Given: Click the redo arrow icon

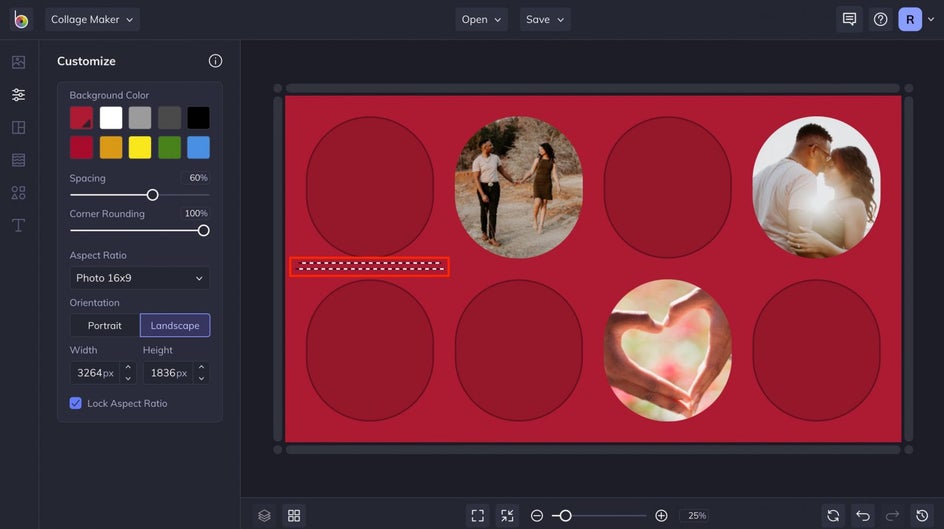Looking at the screenshot, I should point(892,516).
